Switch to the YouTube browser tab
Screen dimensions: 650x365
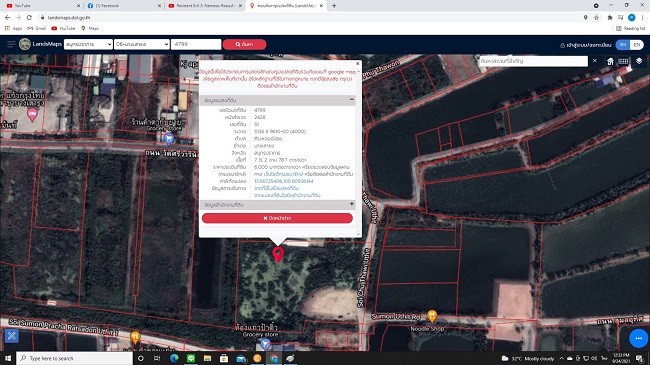(x=41, y=6)
